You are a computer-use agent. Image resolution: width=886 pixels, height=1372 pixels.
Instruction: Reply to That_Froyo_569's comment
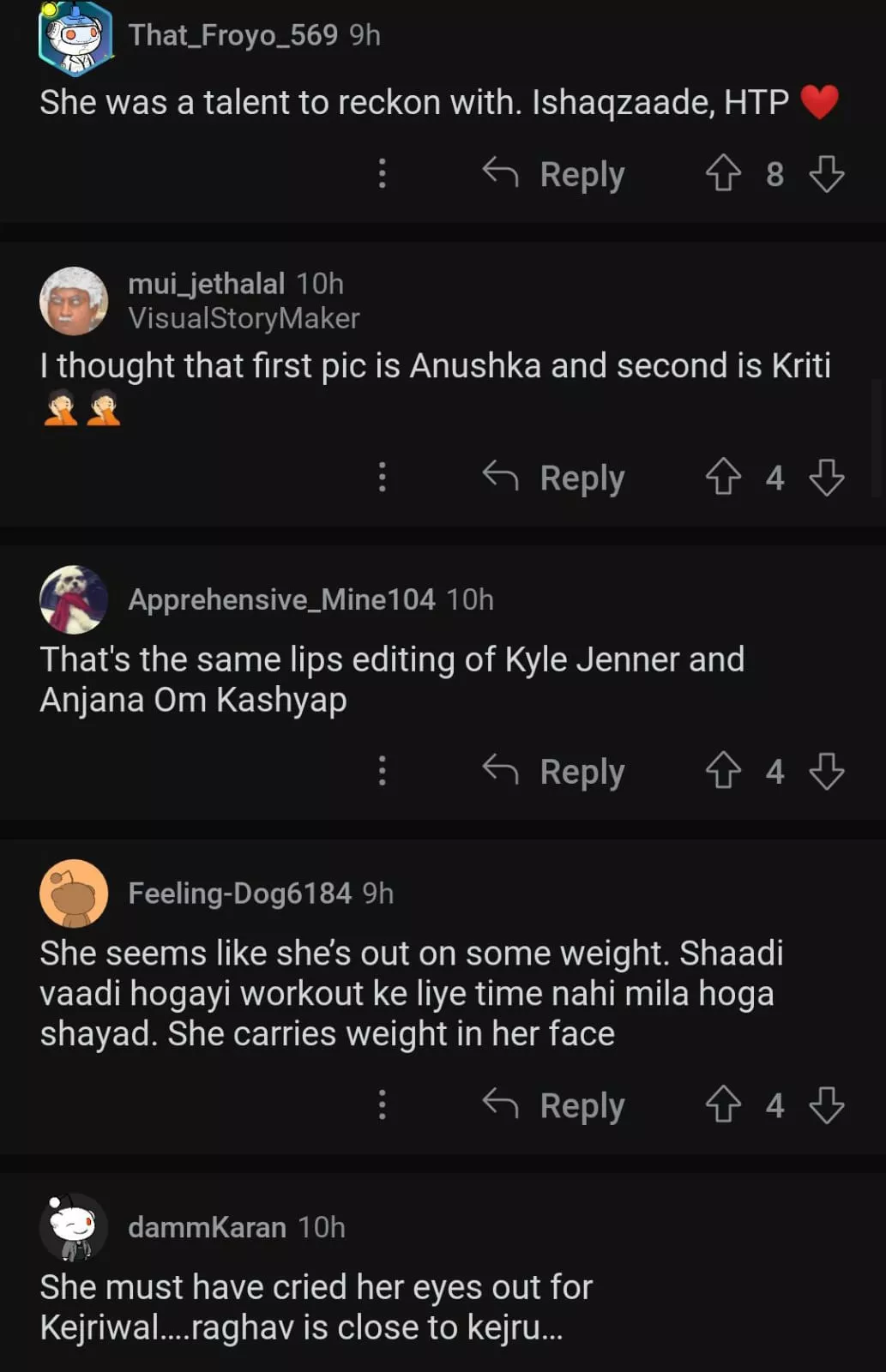(x=554, y=174)
